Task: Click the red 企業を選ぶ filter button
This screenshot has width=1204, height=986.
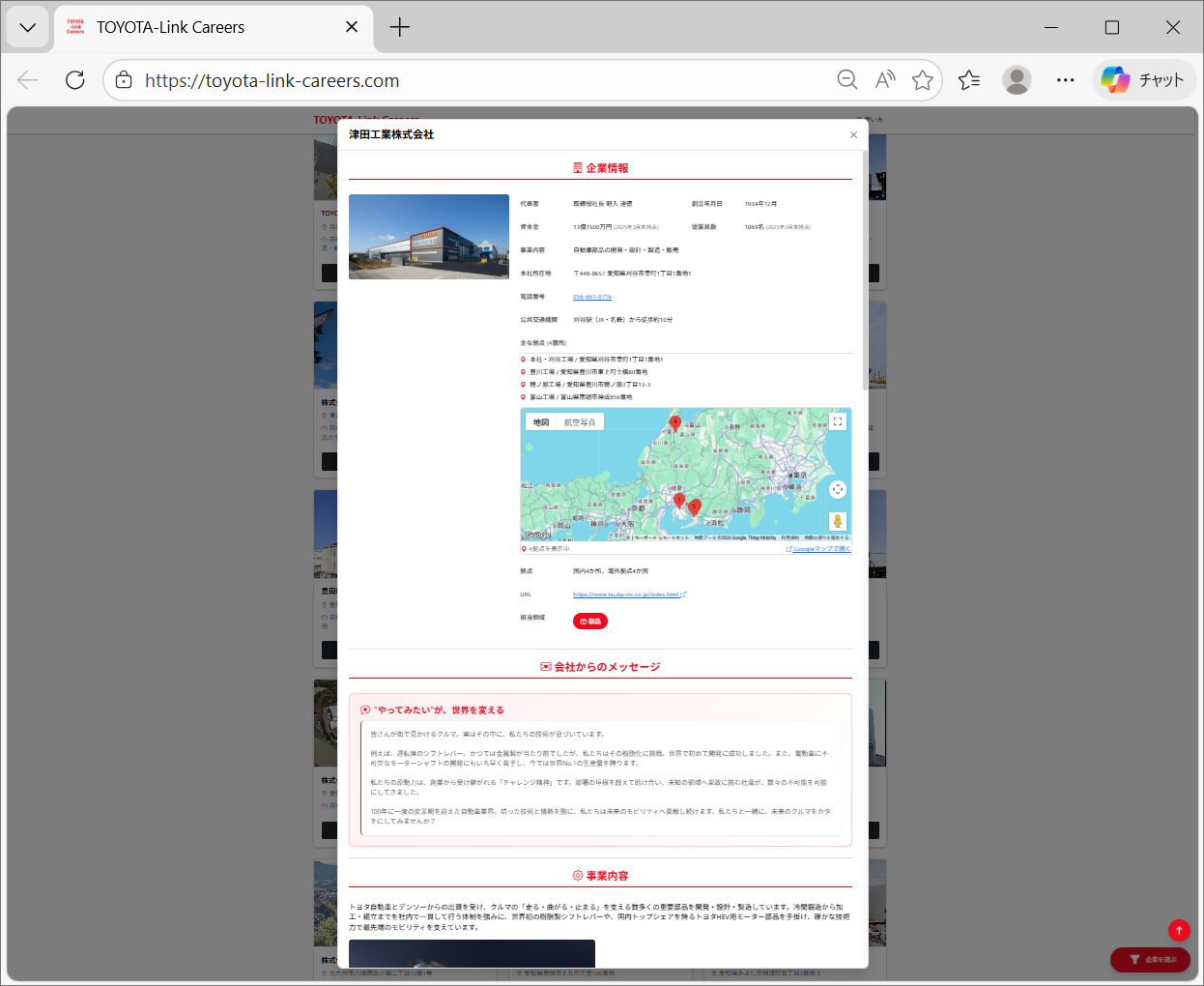Action: (x=1150, y=960)
